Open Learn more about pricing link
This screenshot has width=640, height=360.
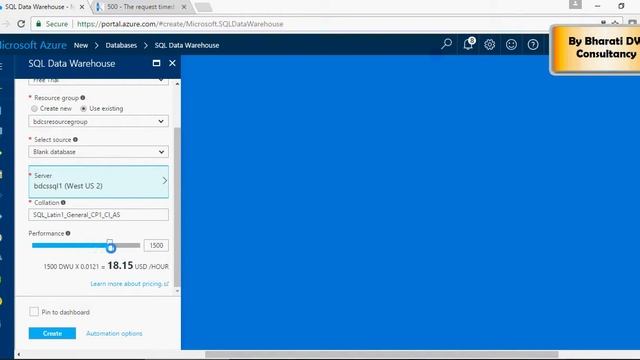tap(129, 284)
